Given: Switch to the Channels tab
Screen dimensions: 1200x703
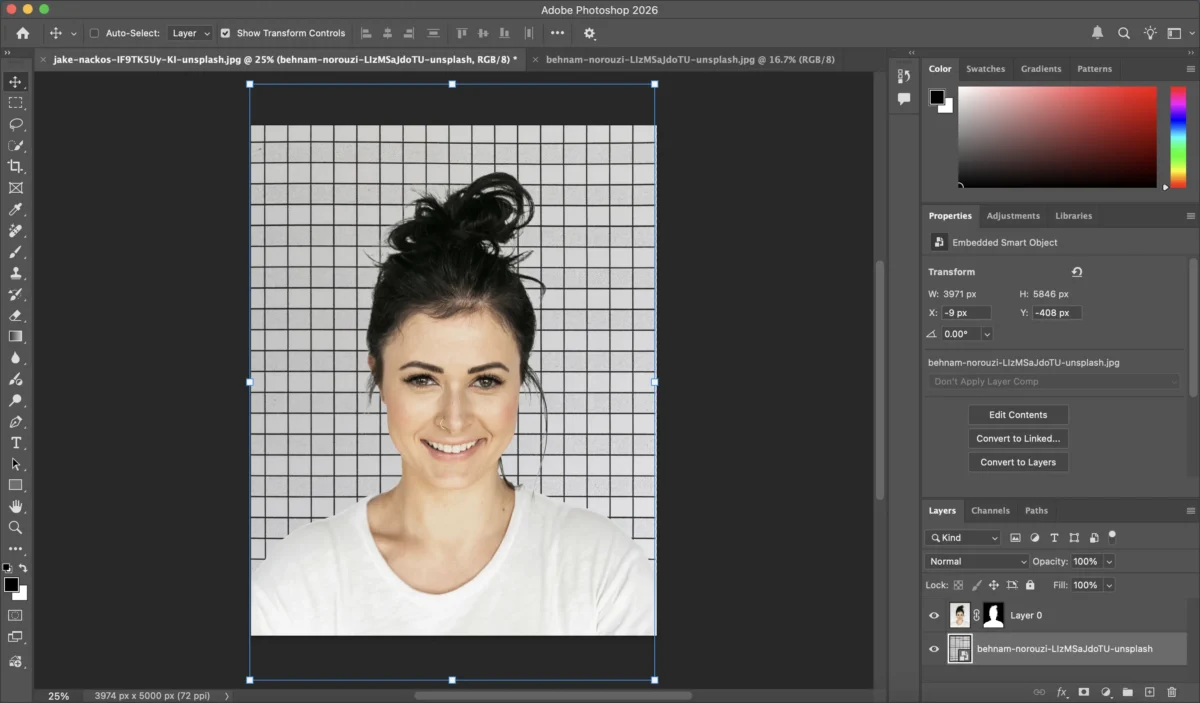Looking at the screenshot, I should pos(990,511).
